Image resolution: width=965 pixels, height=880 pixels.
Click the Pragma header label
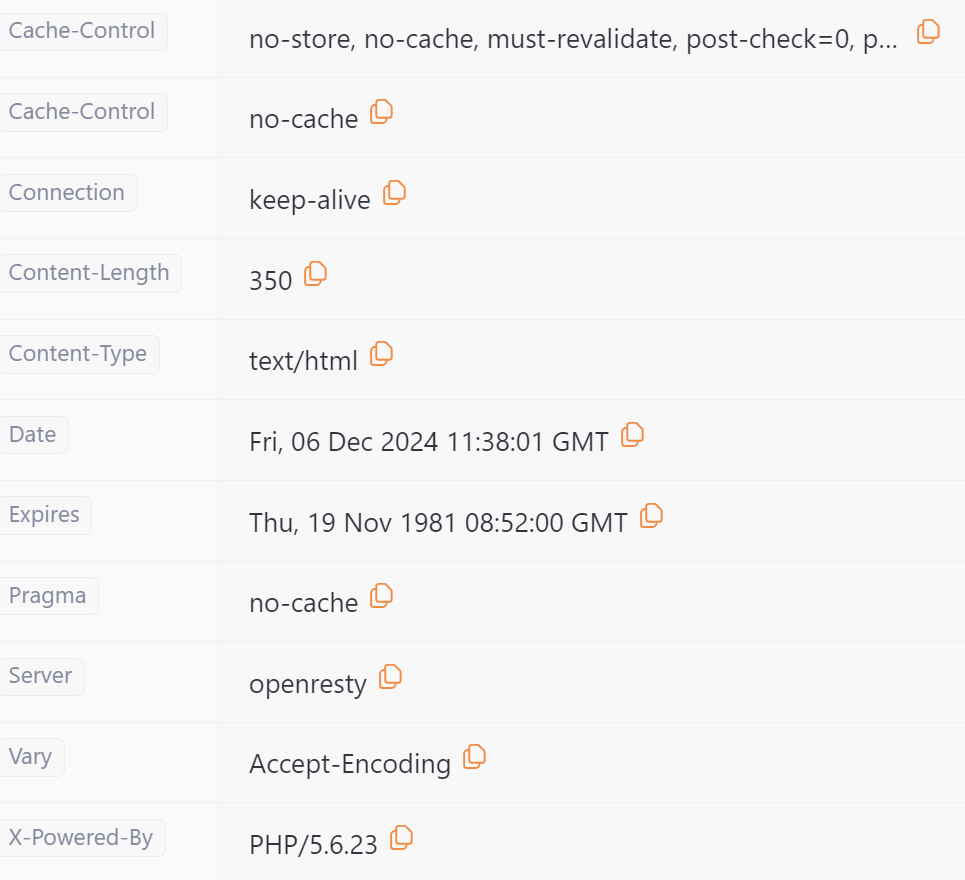click(48, 596)
